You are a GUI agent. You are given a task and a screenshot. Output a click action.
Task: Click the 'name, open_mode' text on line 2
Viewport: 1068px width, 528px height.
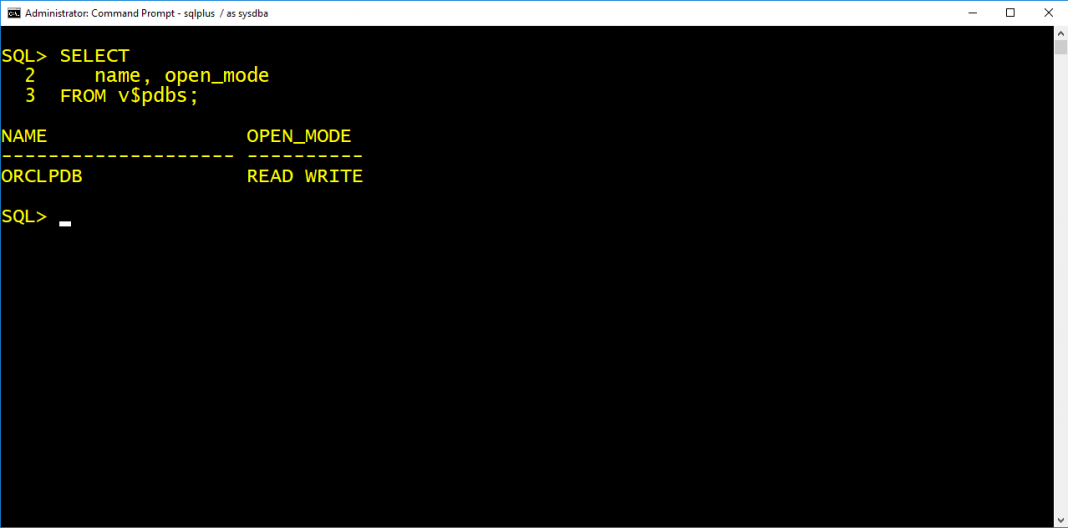click(182, 76)
